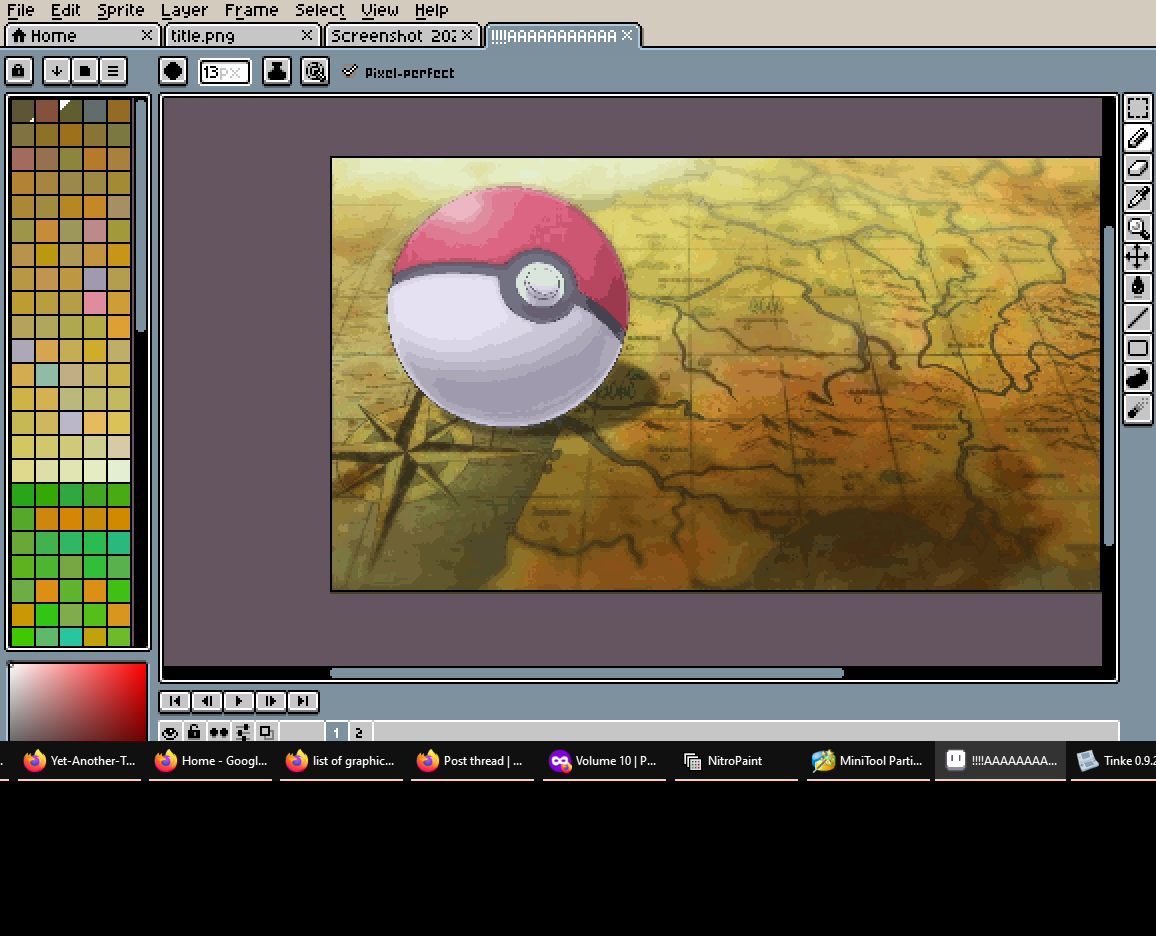Select the Pencil tool
Screen dimensions: 1156x936
coord(1138,138)
